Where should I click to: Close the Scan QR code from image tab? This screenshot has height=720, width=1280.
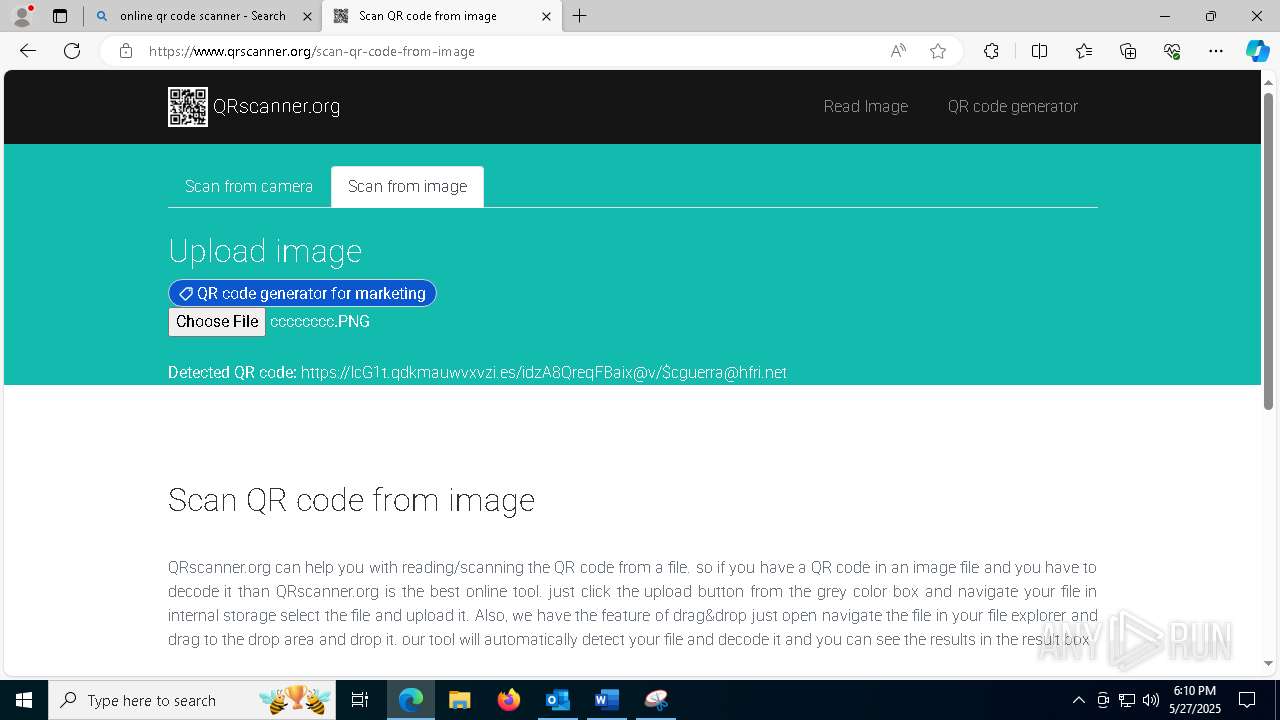point(546,16)
